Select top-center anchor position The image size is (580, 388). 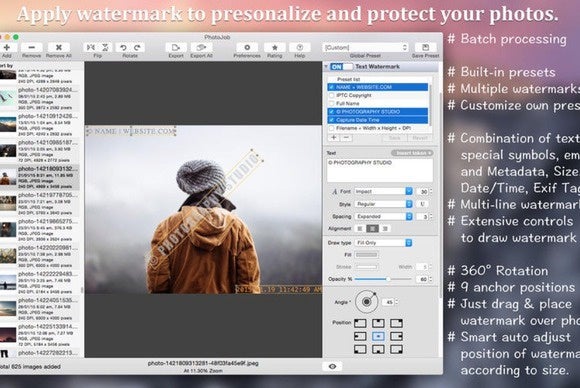click(378, 323)
